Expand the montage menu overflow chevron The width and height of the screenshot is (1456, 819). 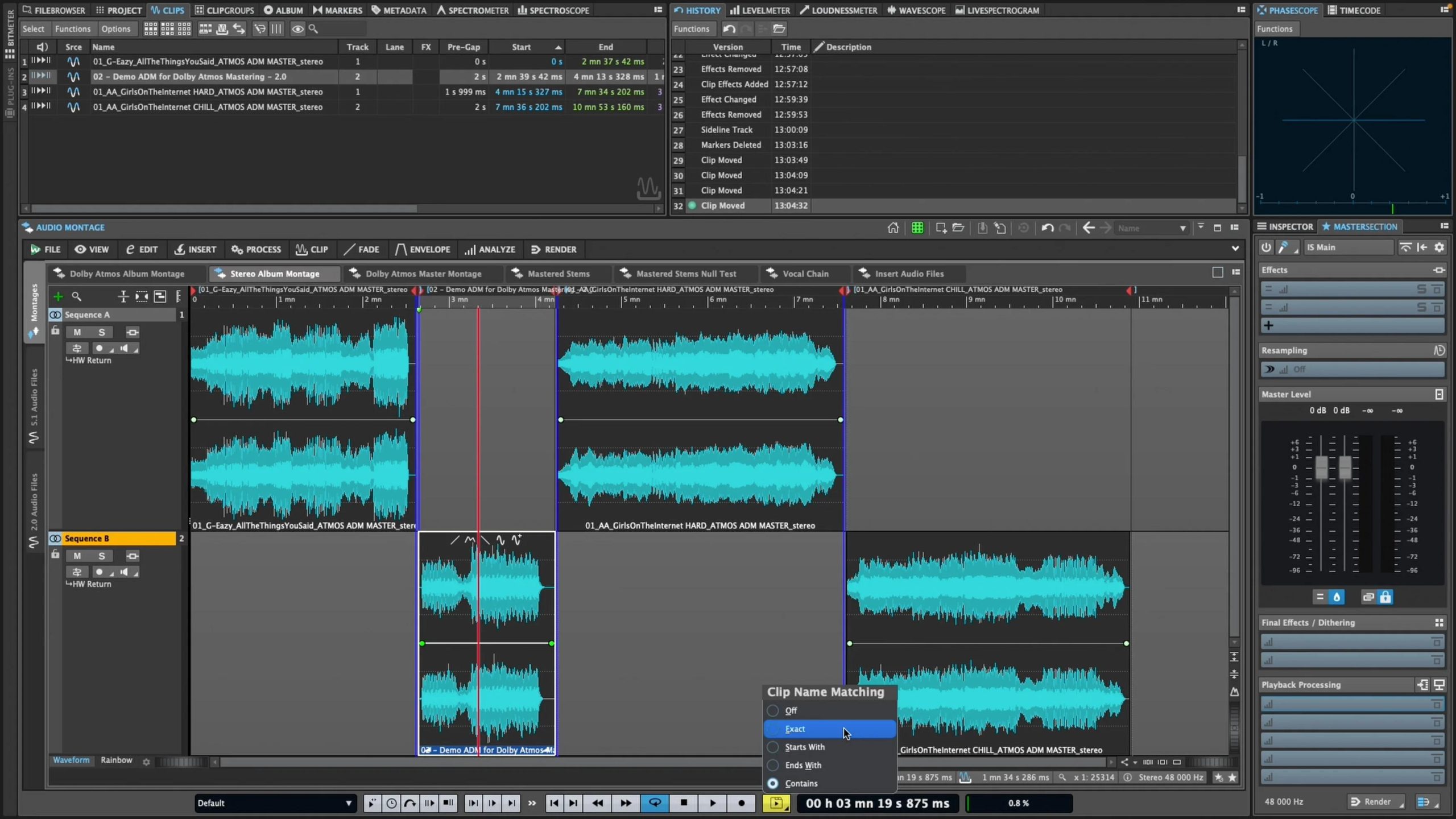point(1235,249)
